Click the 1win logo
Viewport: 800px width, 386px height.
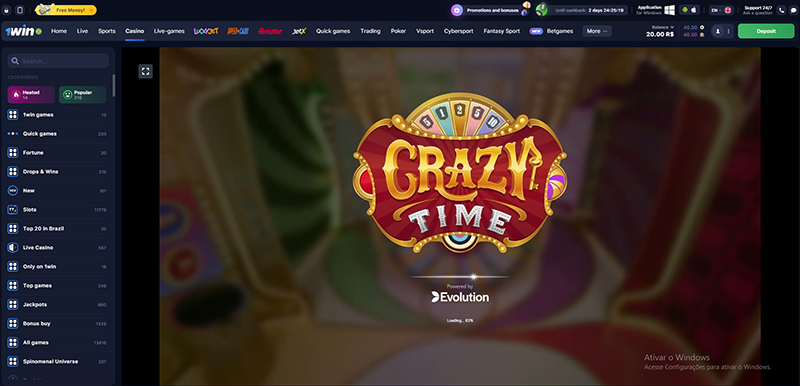(23, 31)
